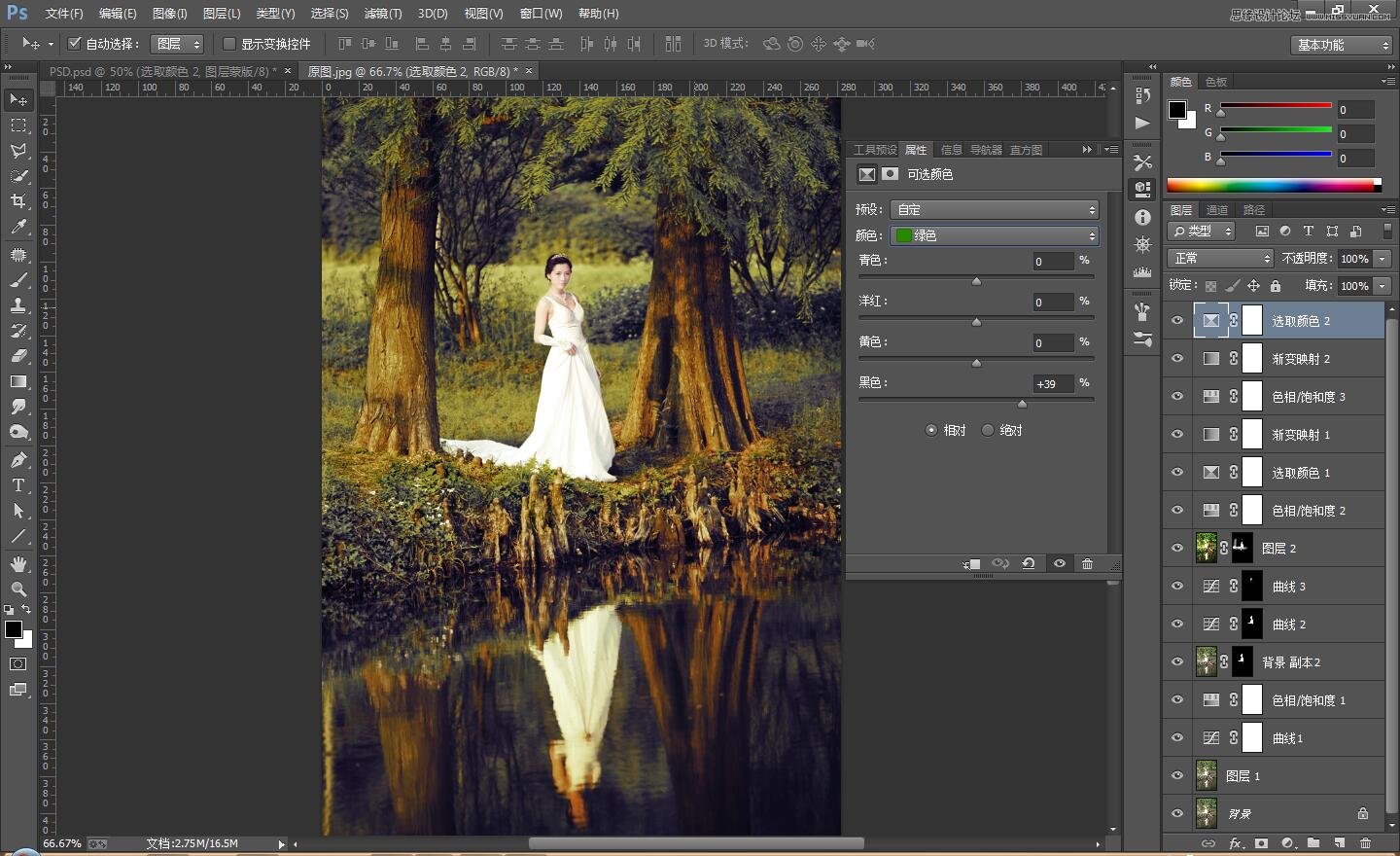Select the 色相/饱和度 3 layer

click(1308, 397)
